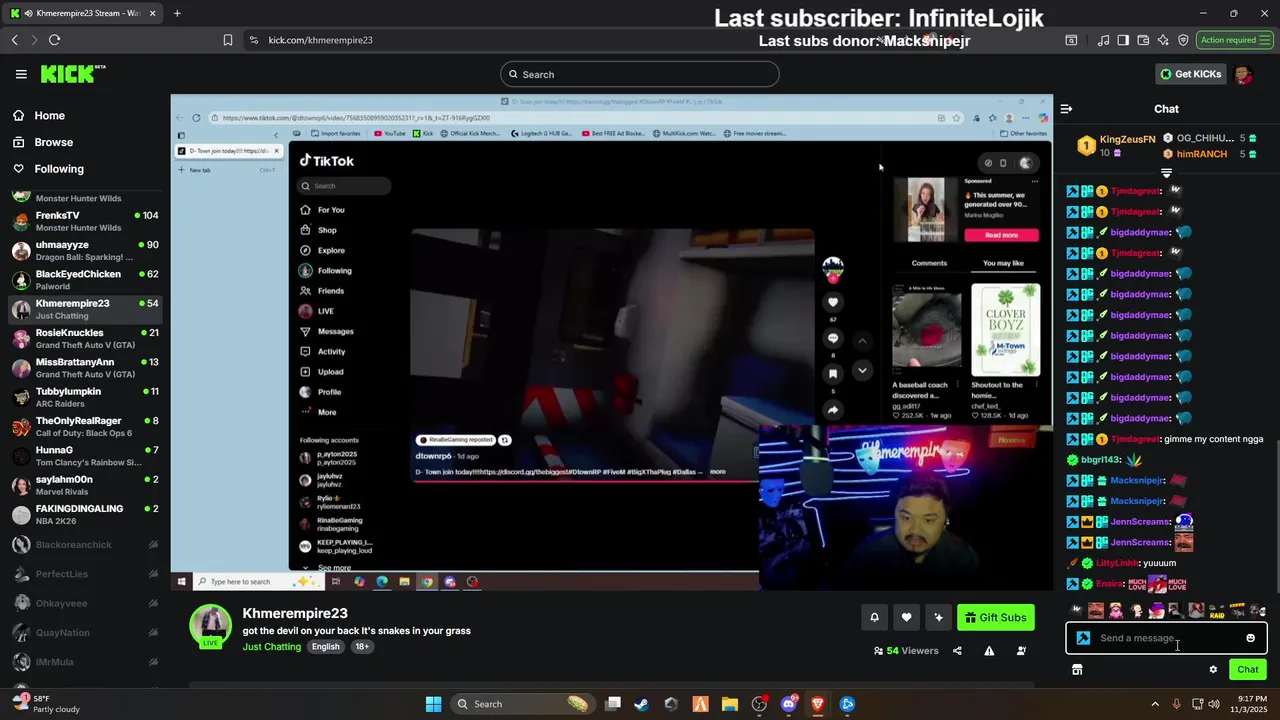
Task: Click Khmerempire23 channel avatar
Action: point(211,625)
